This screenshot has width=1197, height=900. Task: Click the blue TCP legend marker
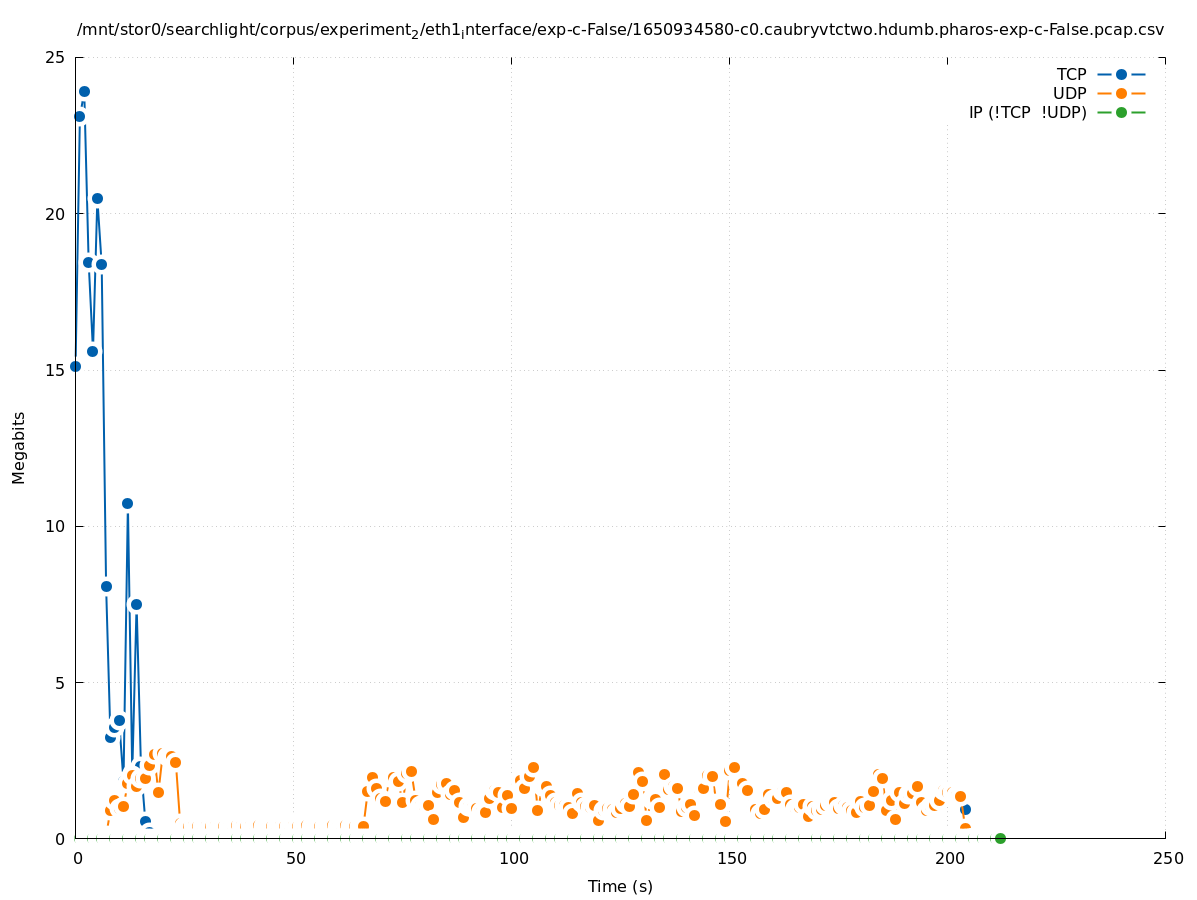[x=1121, y=74]
